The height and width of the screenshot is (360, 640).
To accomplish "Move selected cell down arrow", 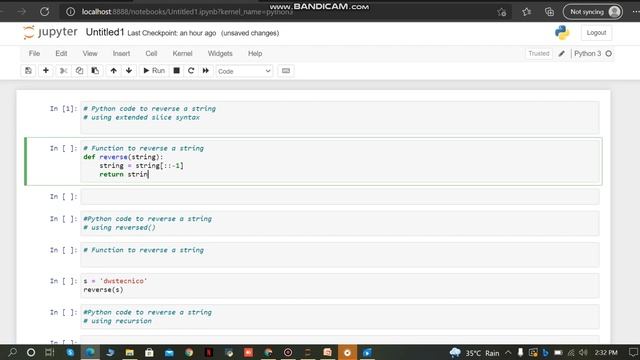I will click(129, 71).
